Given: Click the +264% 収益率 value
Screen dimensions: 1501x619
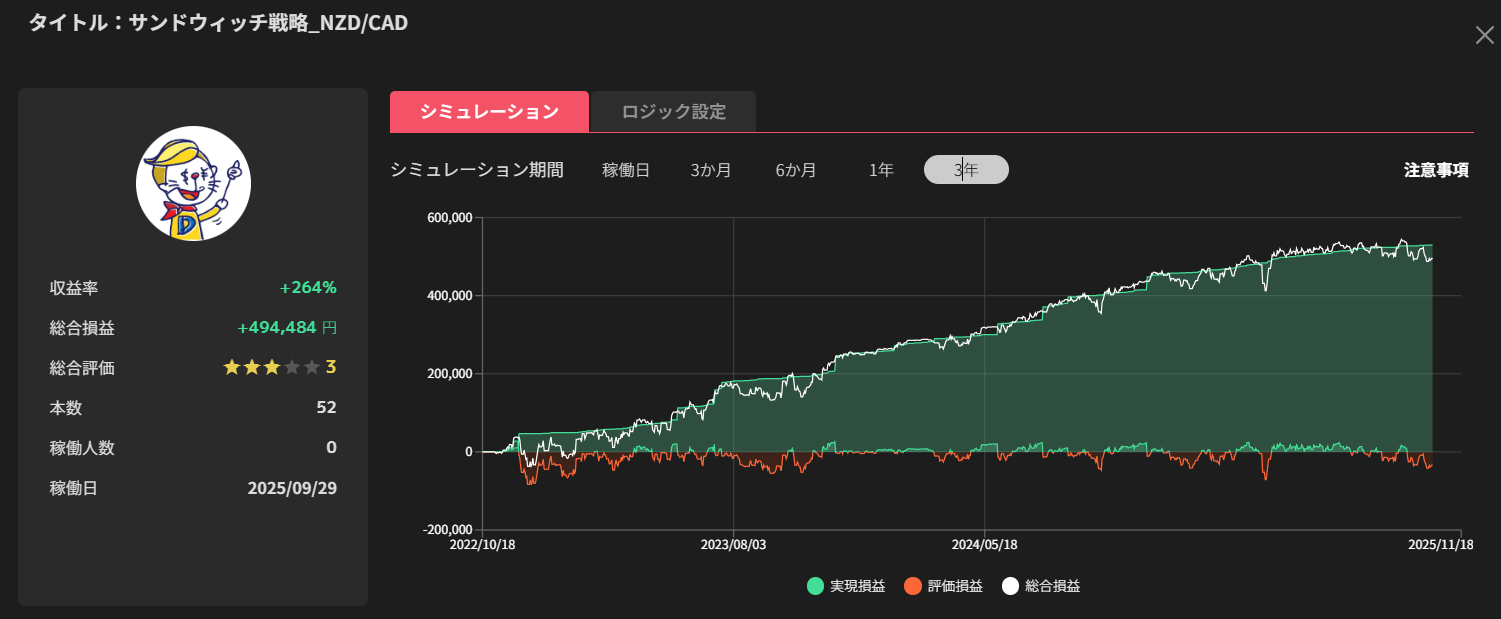Looking at the screenshot, I should (308, 288).
